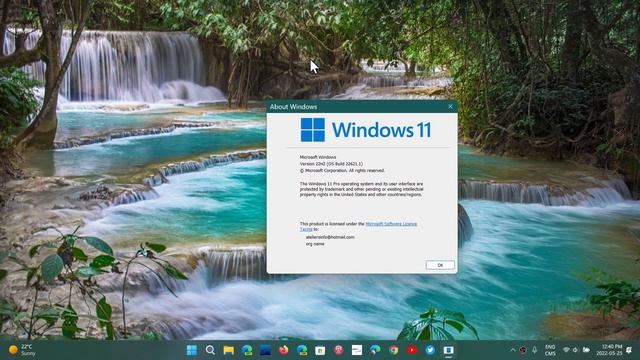Viewport: 640px width, 360px height.
Task: Open the clock showing 12:40 PM
Action: [609, 350]
